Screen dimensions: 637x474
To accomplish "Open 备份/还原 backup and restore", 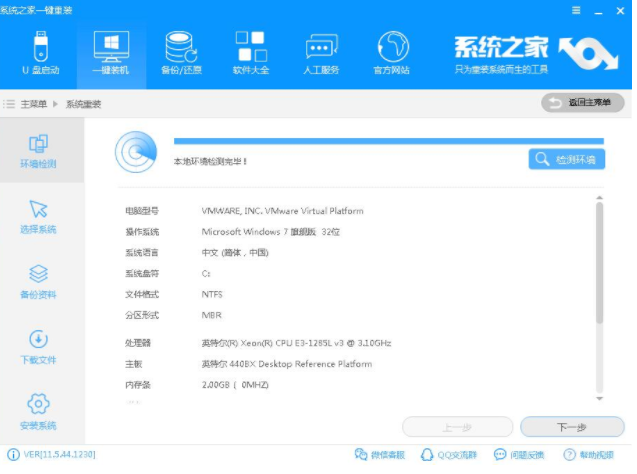I will pyautogui.click(x=181, y=52).
